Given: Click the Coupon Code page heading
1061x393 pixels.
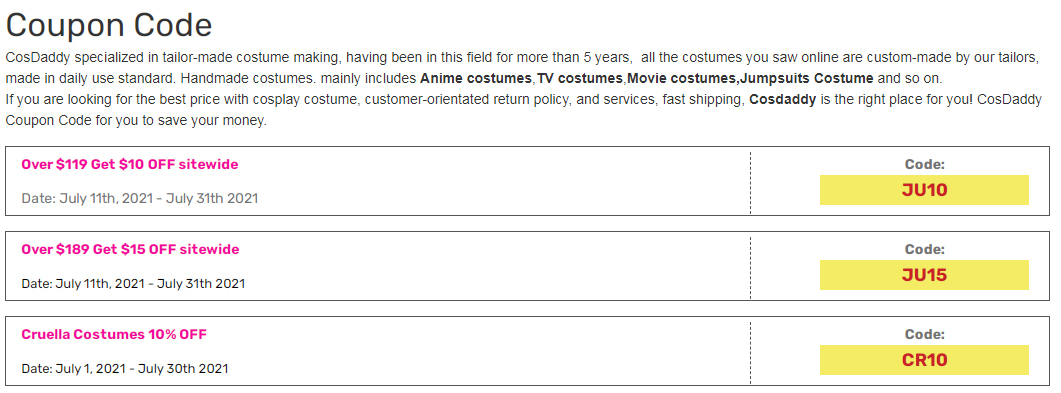Looking at the screenshot, I should coord(109,26).
